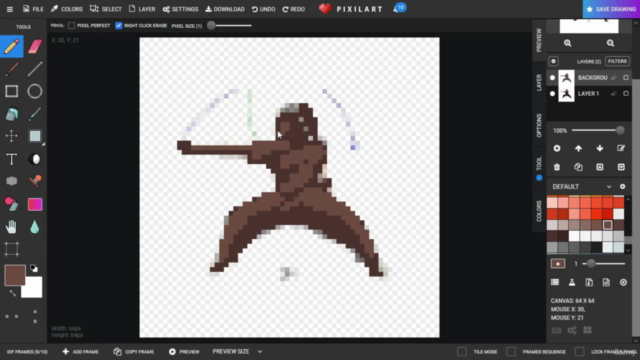Open the Select menu
The height and width of the screenshot is (360, 640).
(x=106, y=9)
